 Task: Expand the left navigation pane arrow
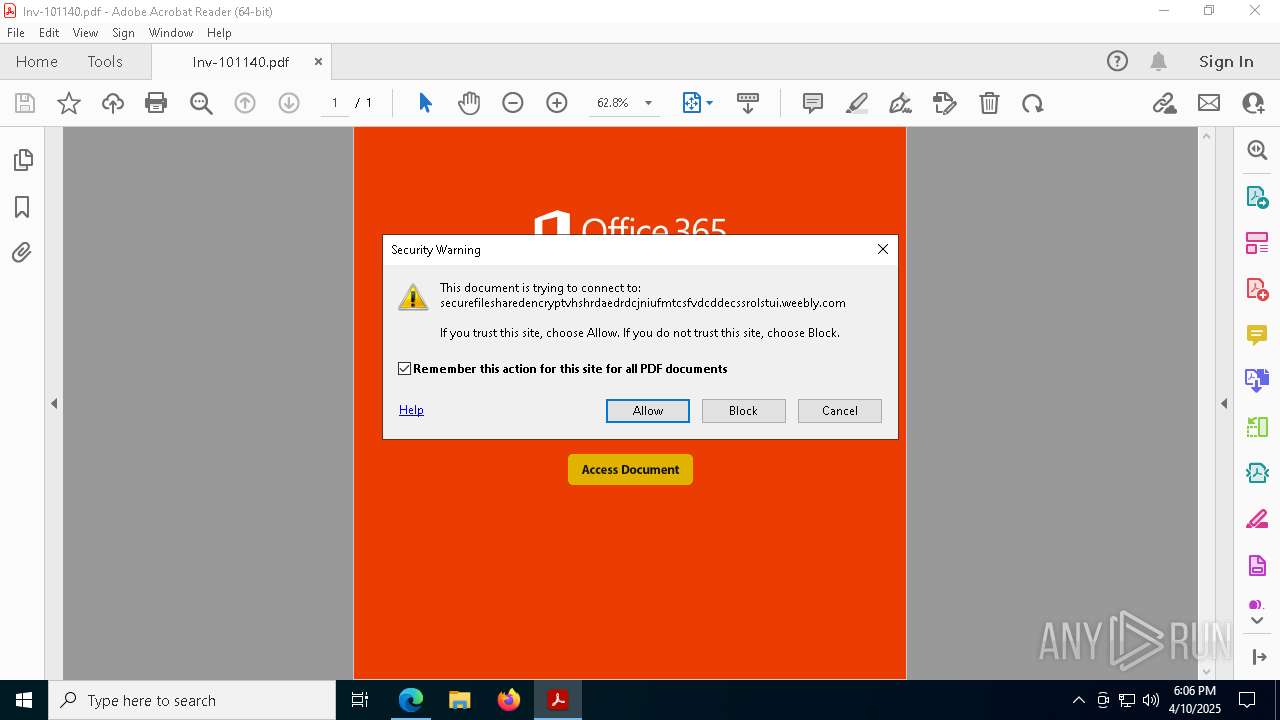(54, 404)
